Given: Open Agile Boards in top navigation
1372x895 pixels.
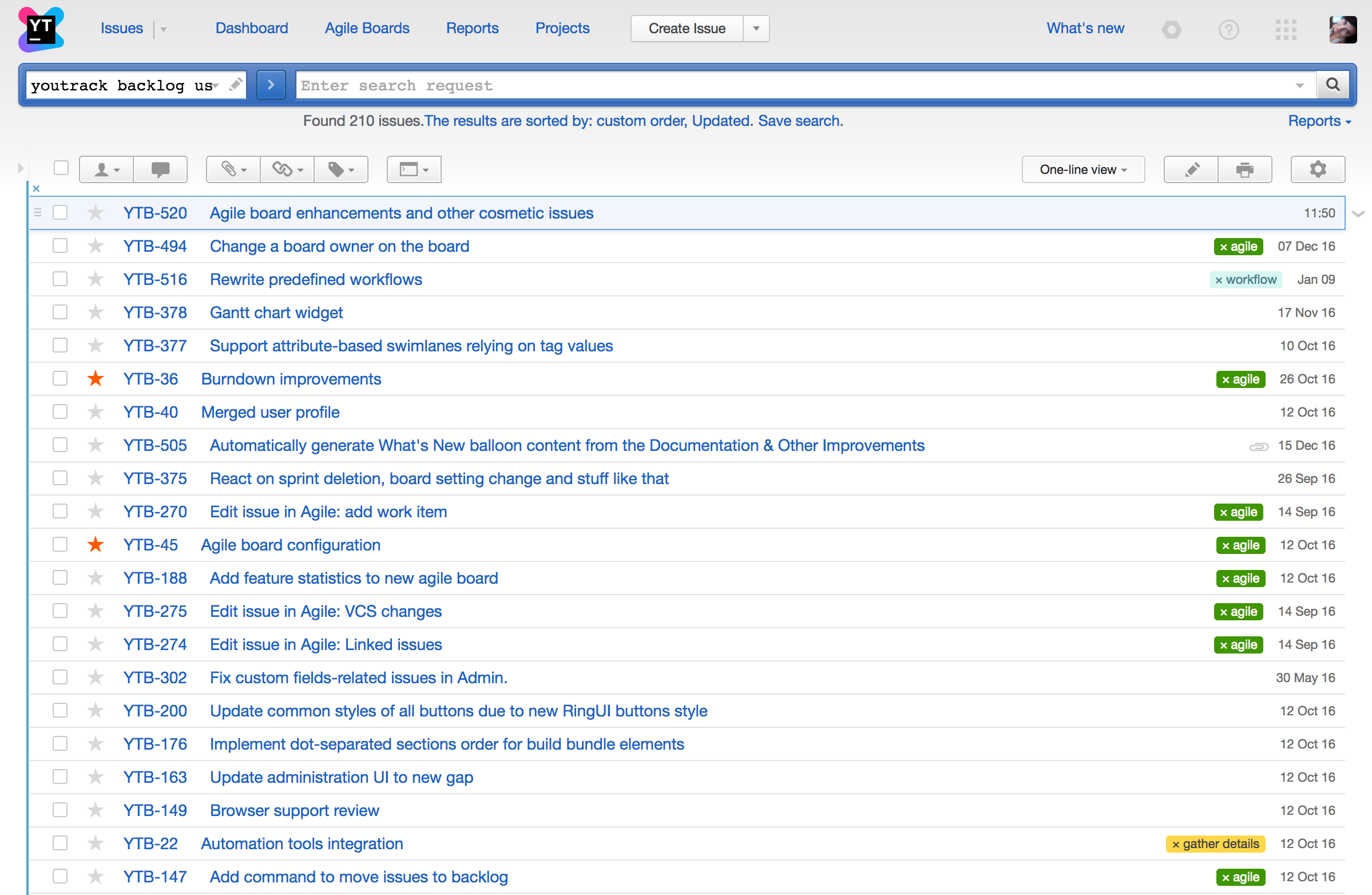Looking at the screenshot, I should (x=367, y=28).
